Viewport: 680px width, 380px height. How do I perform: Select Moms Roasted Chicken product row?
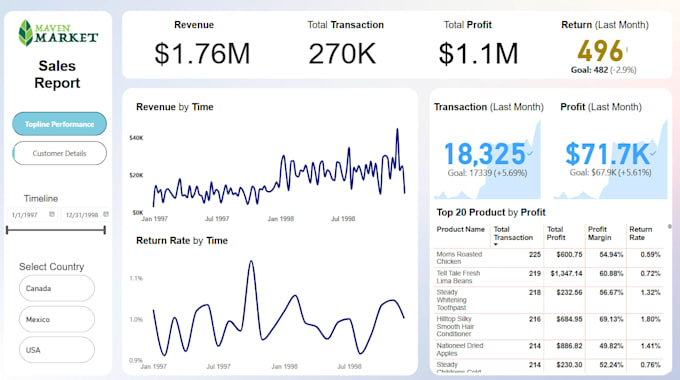tap(549, 258)
